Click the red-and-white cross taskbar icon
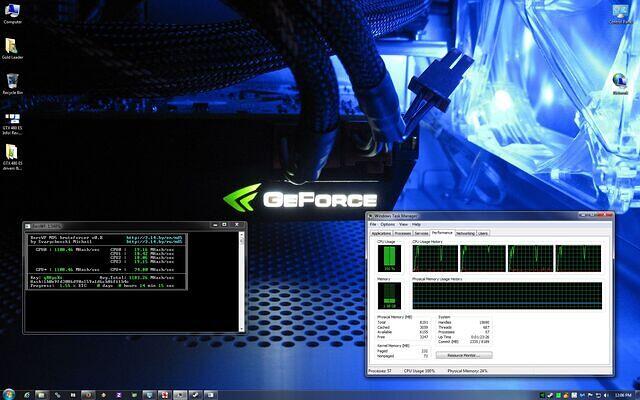Image resolution: width=640 pixels, height=400 pixels. [164, 395]
